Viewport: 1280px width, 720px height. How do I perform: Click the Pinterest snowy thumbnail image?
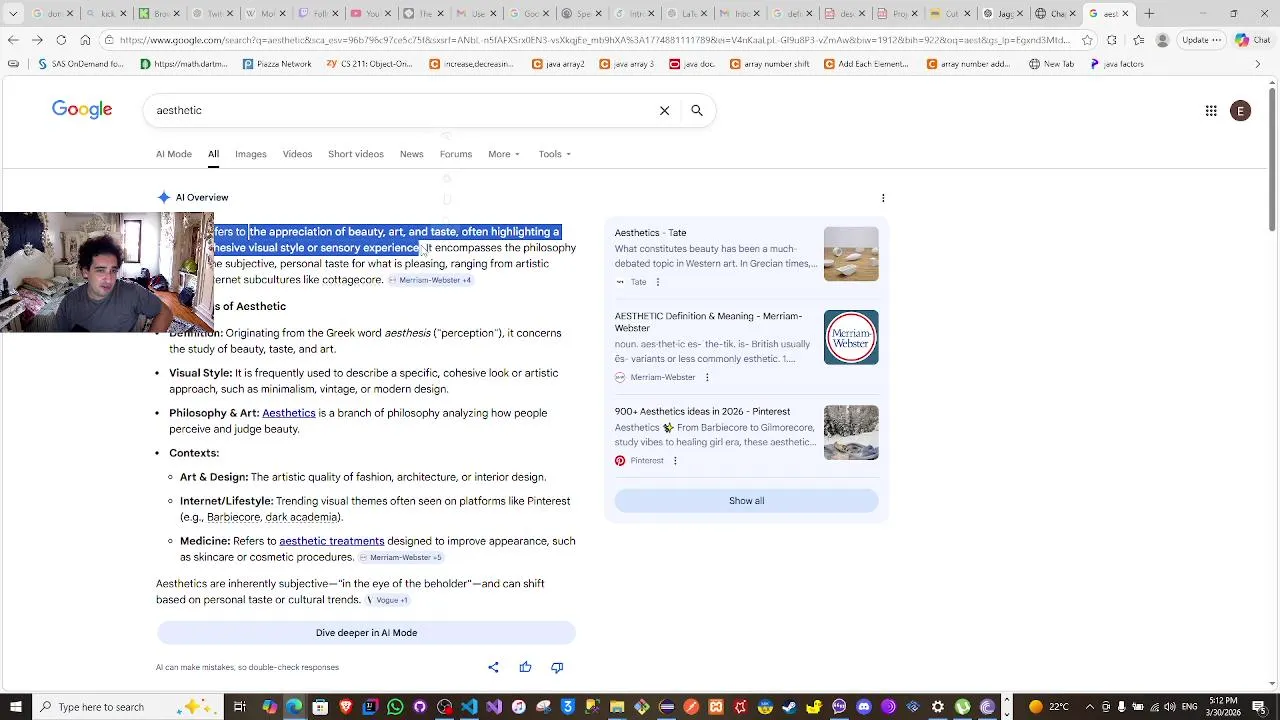click(x=851, y=432)
